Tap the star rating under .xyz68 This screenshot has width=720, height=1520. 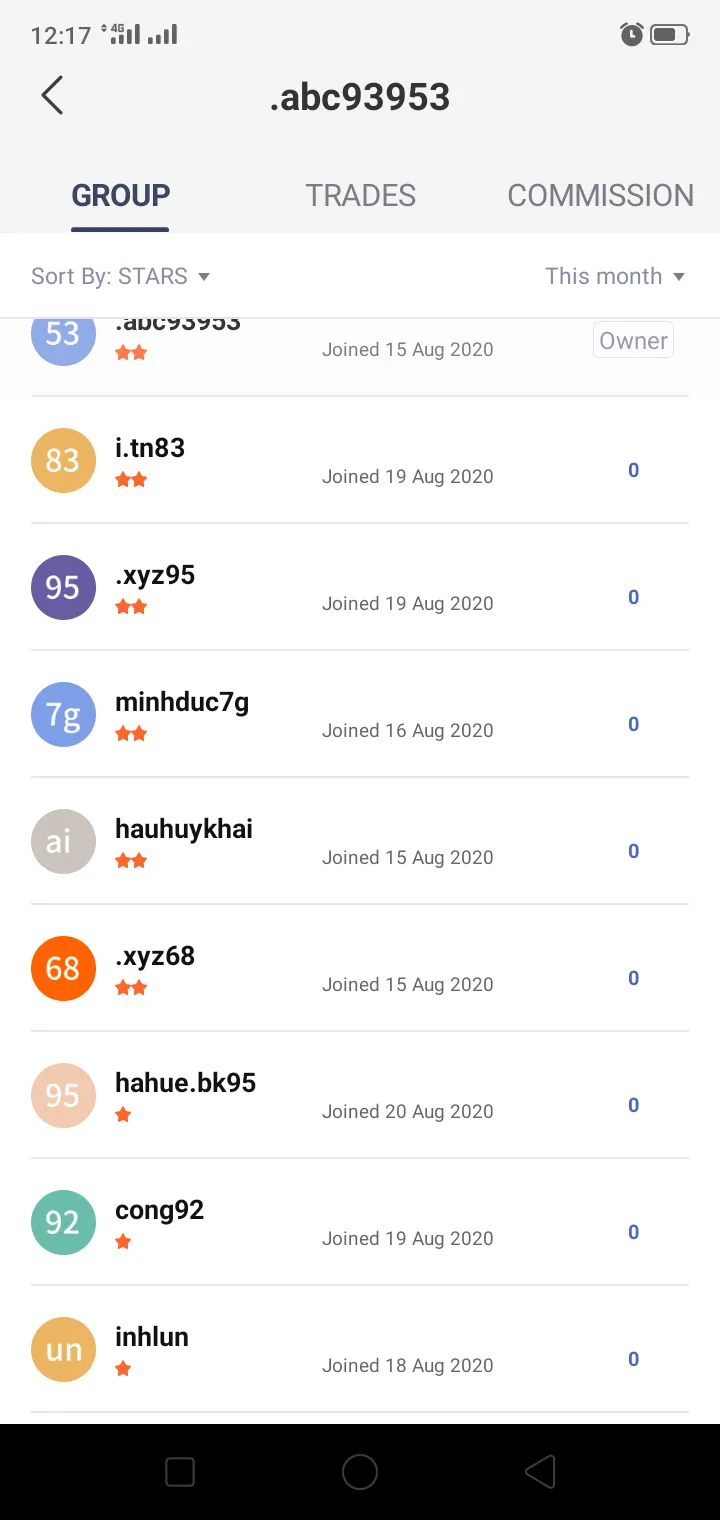point(131,988)
